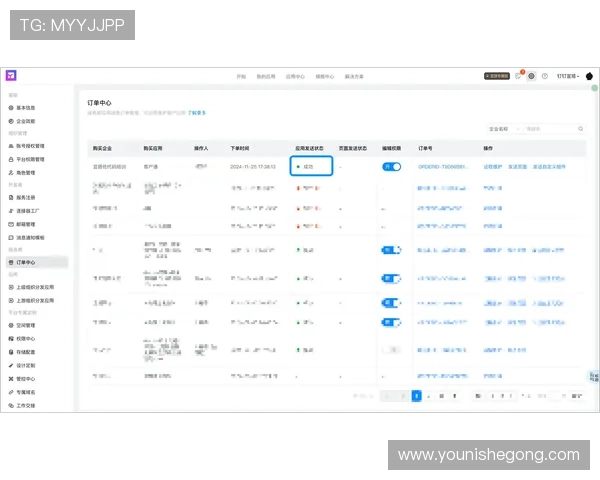Click the 2024-11-25 order time cell
This screenshot has width=600, height=480.
pyautogui.click(x=253, y=167)
